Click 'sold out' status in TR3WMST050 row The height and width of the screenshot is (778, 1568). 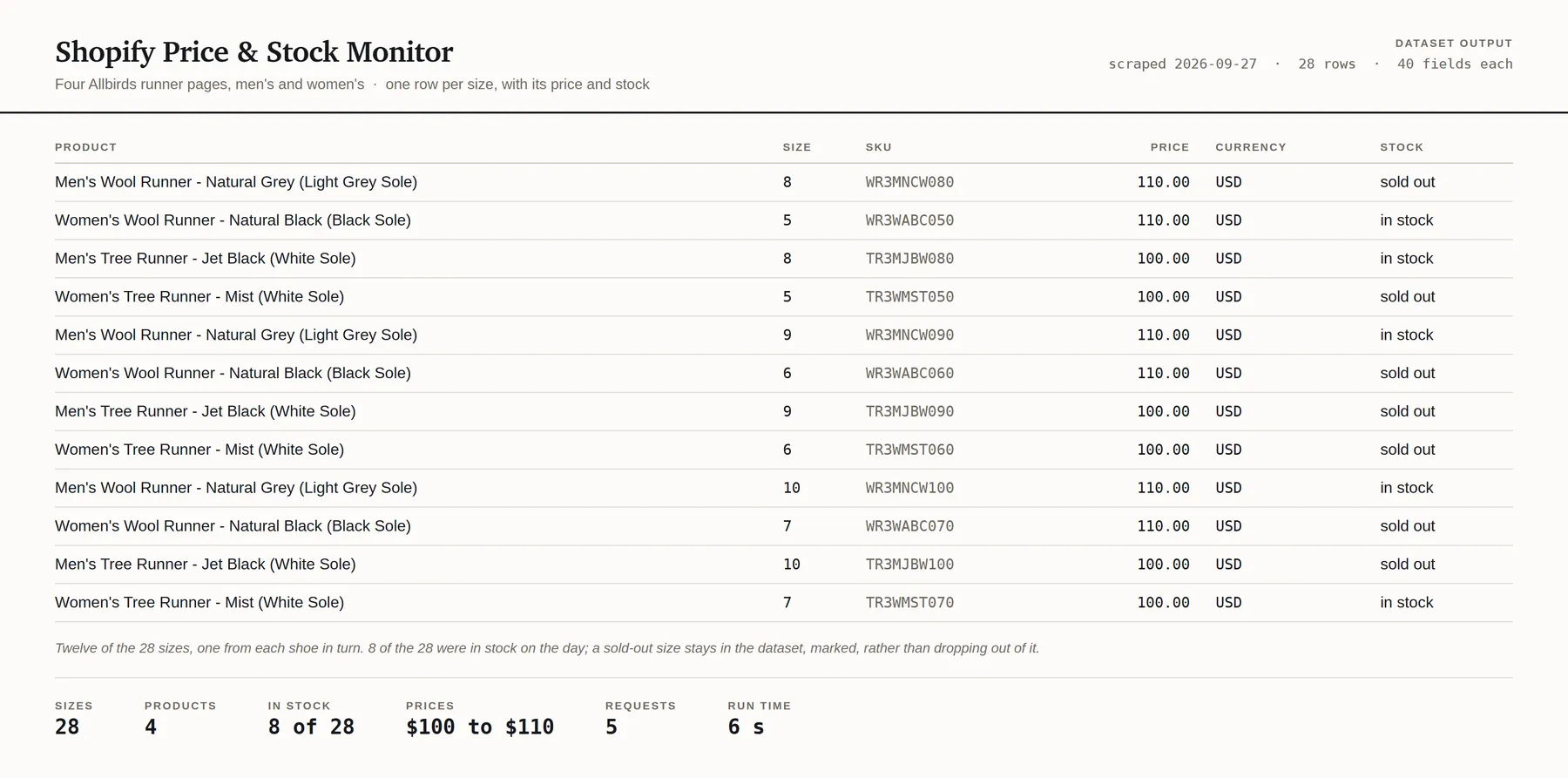1407,297
